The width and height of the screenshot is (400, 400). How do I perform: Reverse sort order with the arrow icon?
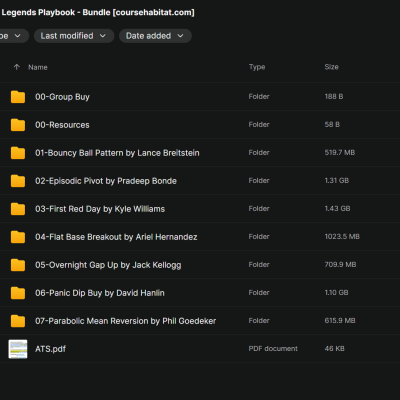17,67
